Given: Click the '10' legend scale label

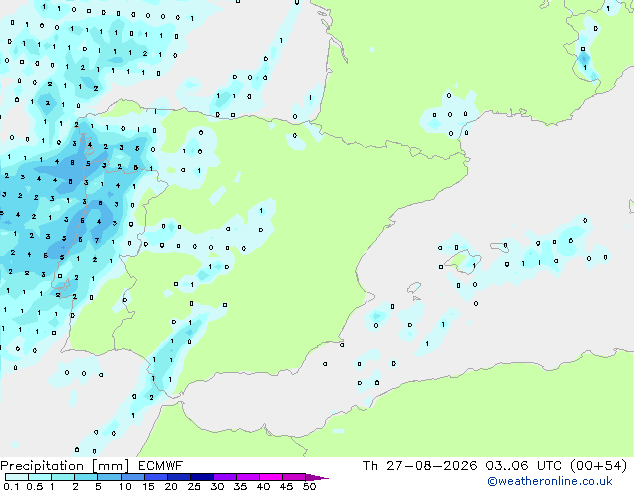Looking at the screenshot, I should [x=125, y=486].
